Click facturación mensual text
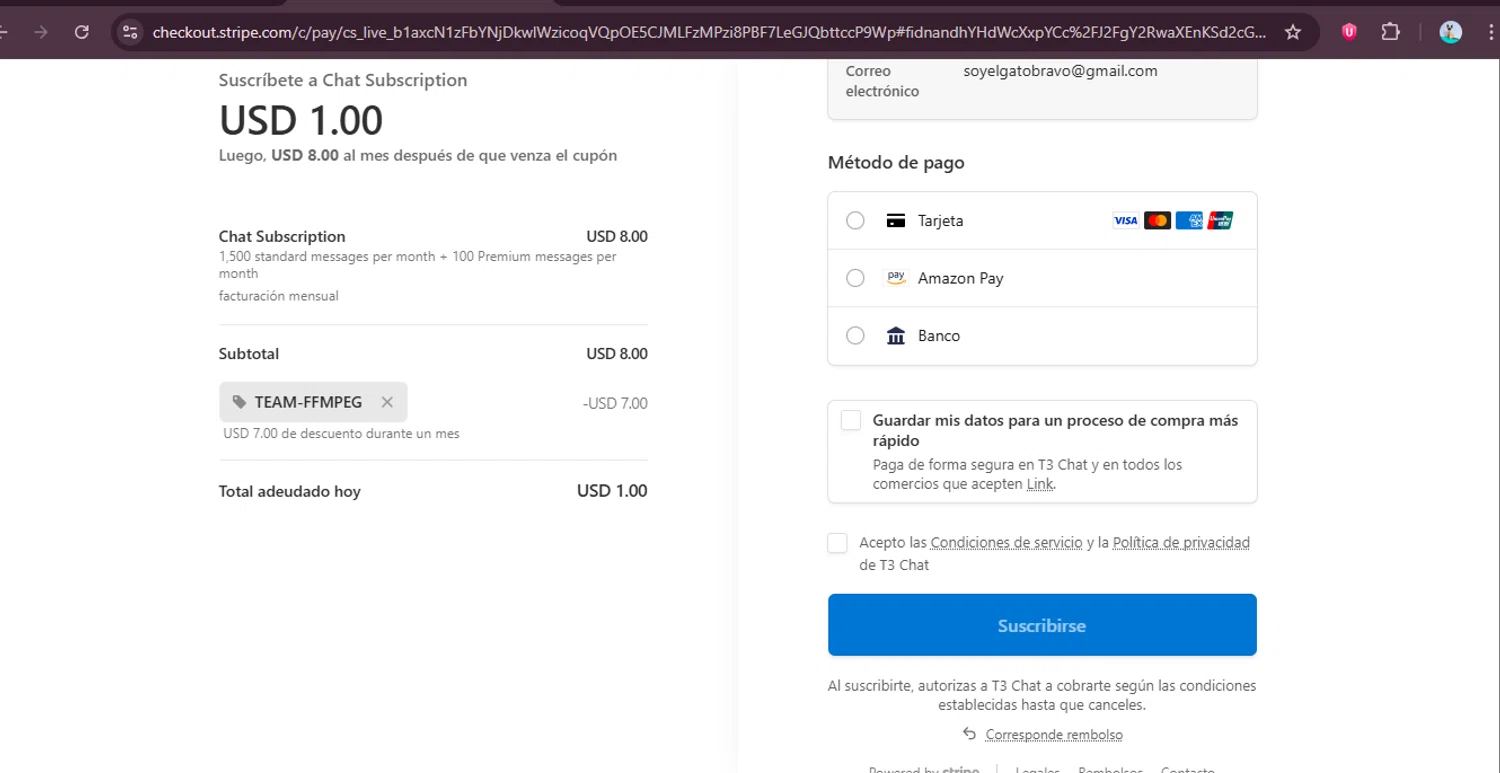1500x773 pixels. [279, 296]
